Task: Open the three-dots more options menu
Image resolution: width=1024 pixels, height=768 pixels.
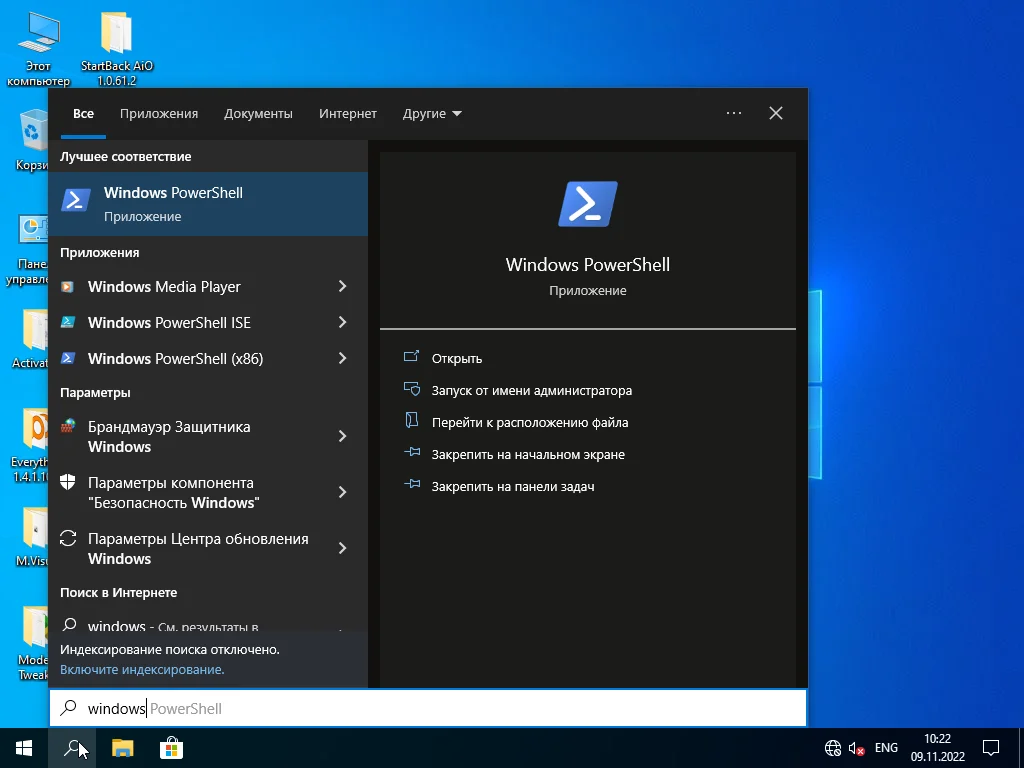Action: [734, 114]
